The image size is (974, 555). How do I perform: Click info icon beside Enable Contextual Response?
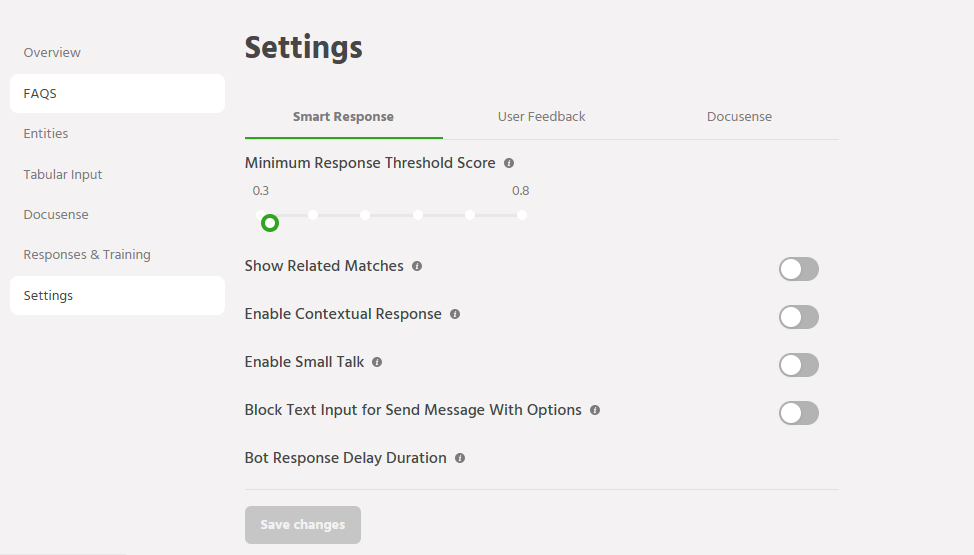(x=455, y=314)
